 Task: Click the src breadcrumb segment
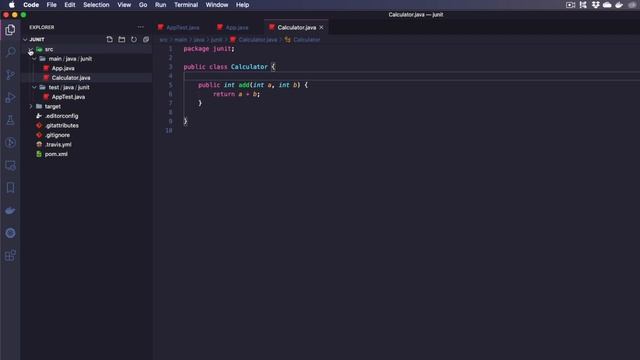(164, 40)
